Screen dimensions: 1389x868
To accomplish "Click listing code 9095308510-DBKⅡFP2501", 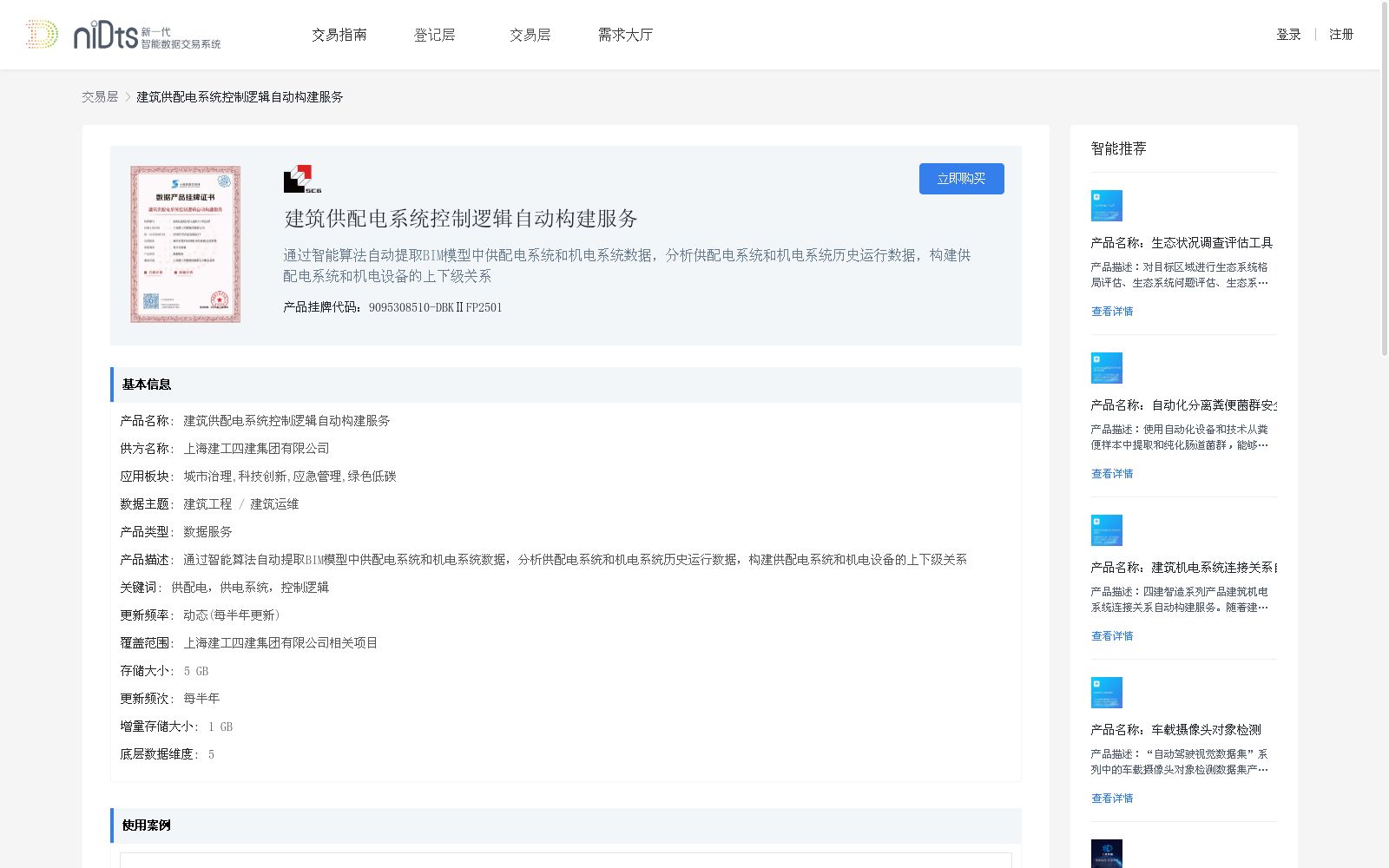I will [435, 307].
